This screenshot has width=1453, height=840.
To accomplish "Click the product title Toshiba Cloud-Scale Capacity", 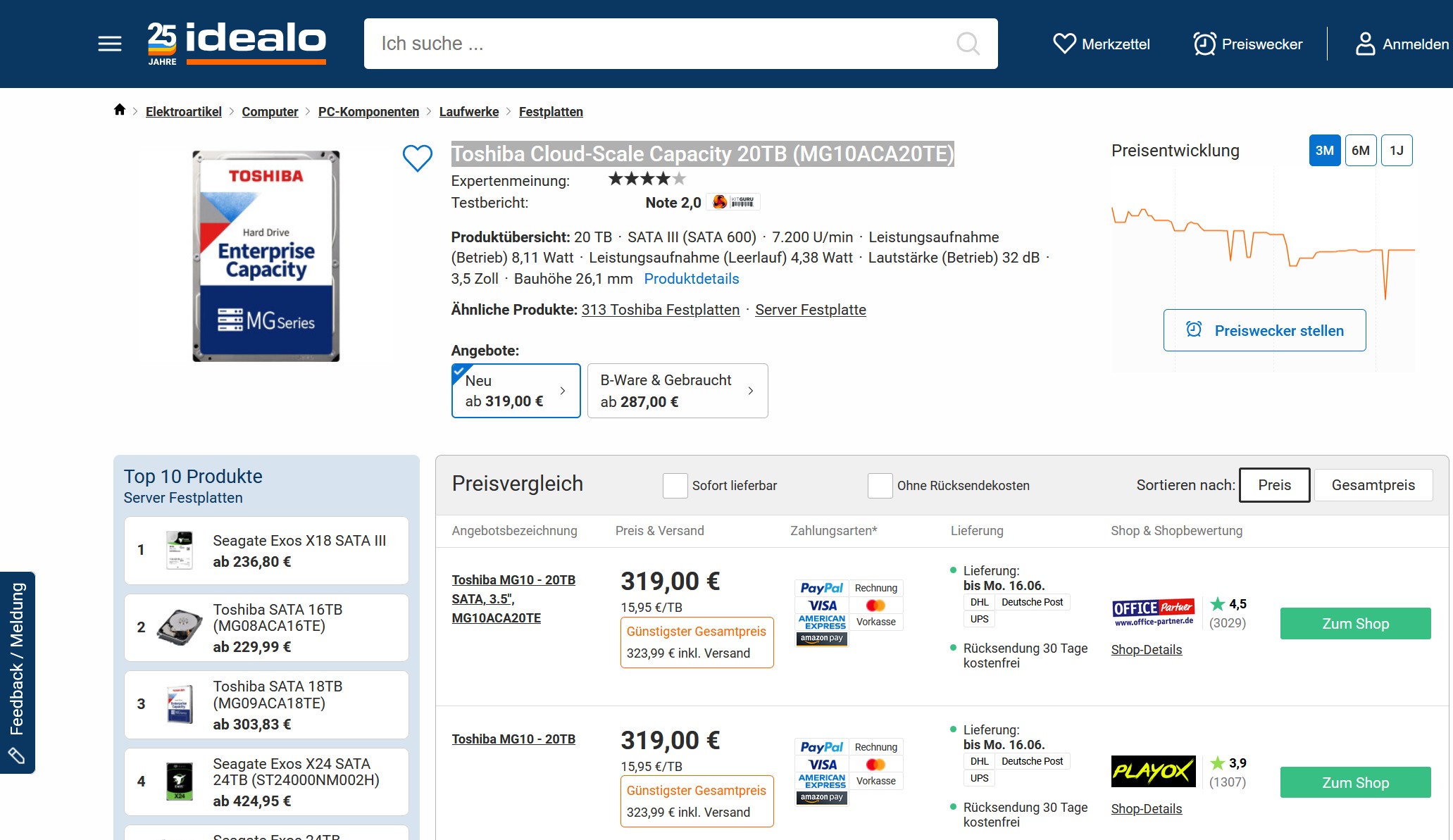I will [702, 153].
